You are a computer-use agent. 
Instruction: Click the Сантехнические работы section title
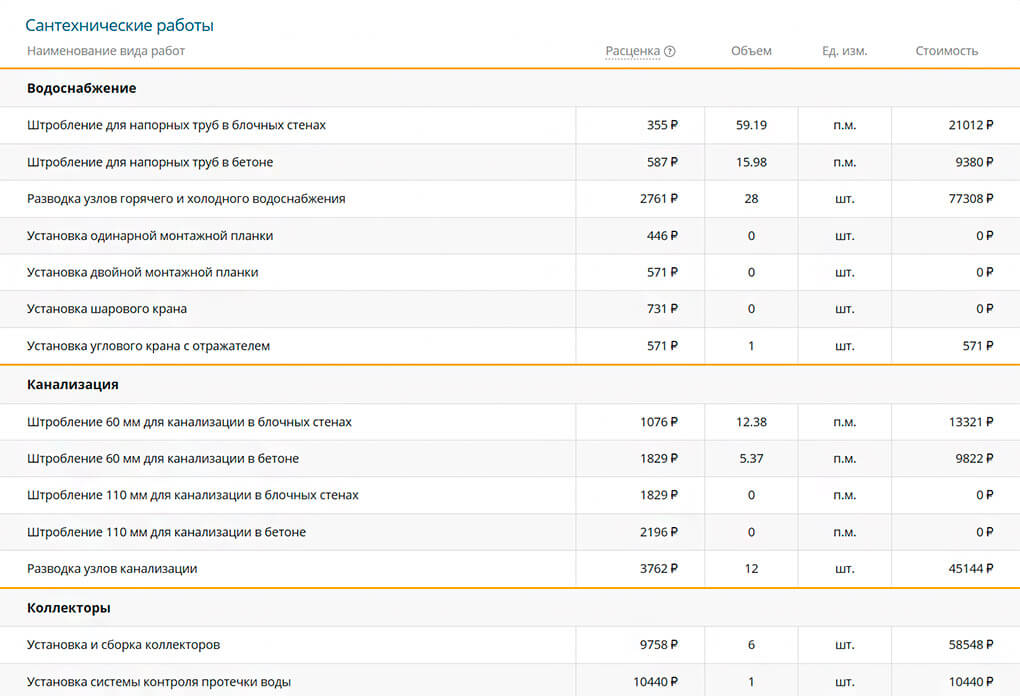119,25
